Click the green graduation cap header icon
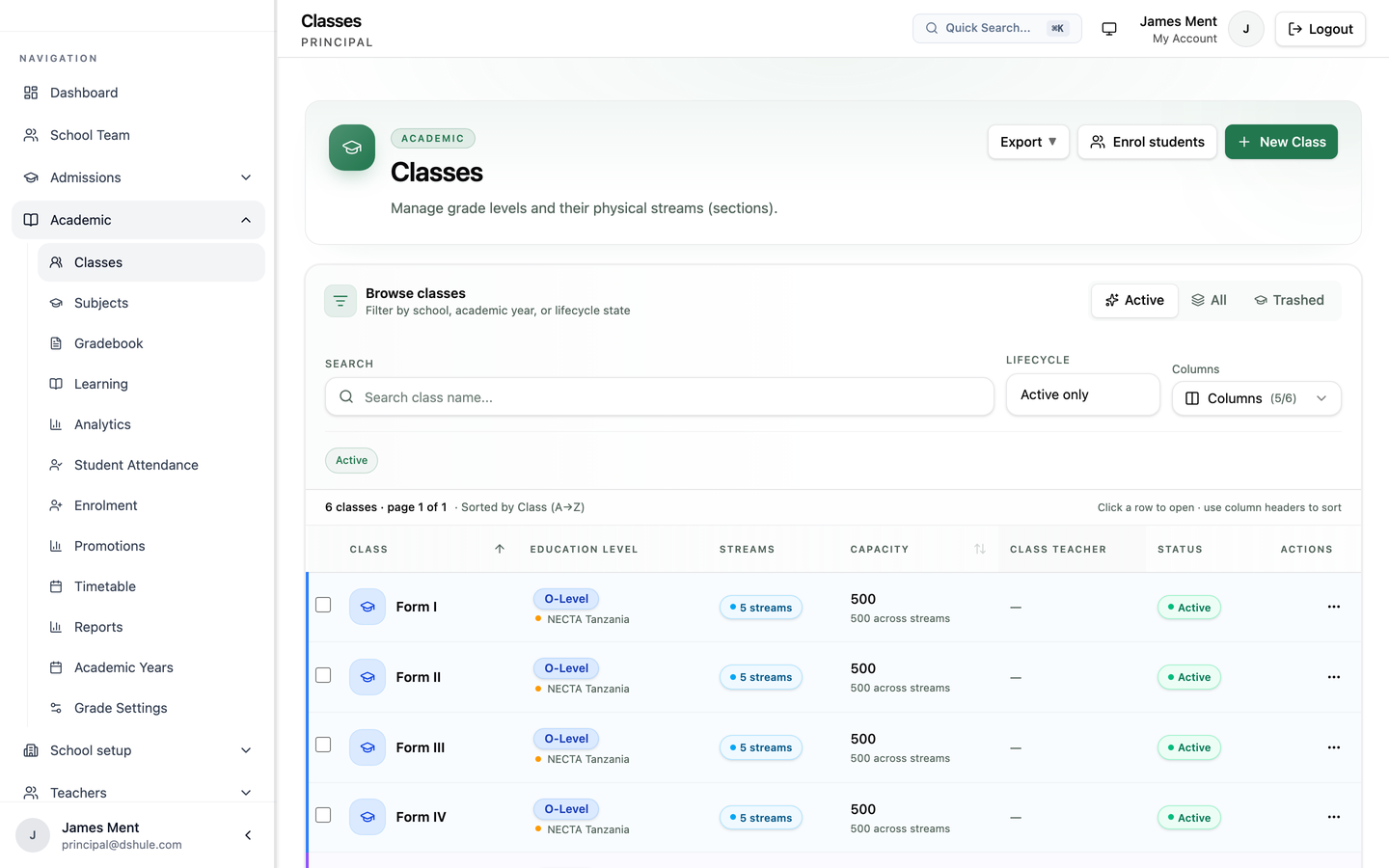 (352, 148)
